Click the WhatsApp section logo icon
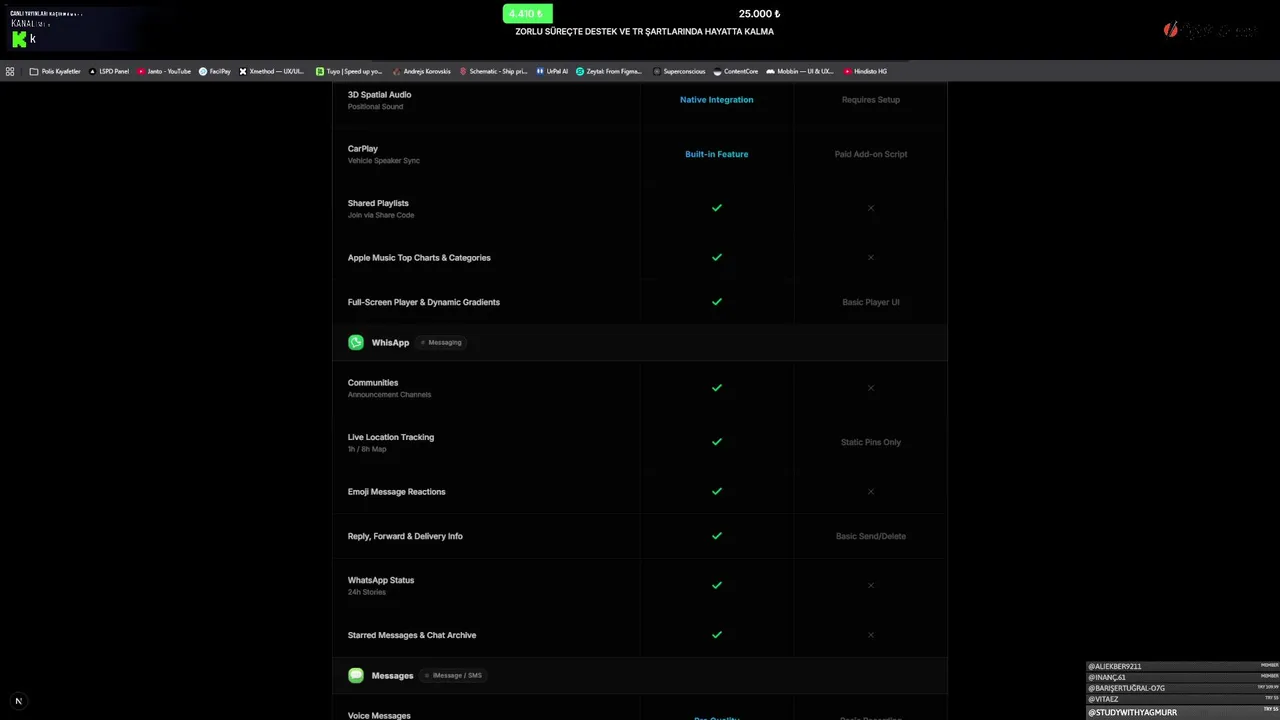The width and height of the screenshot is (1280, 720). coord(356,342)
